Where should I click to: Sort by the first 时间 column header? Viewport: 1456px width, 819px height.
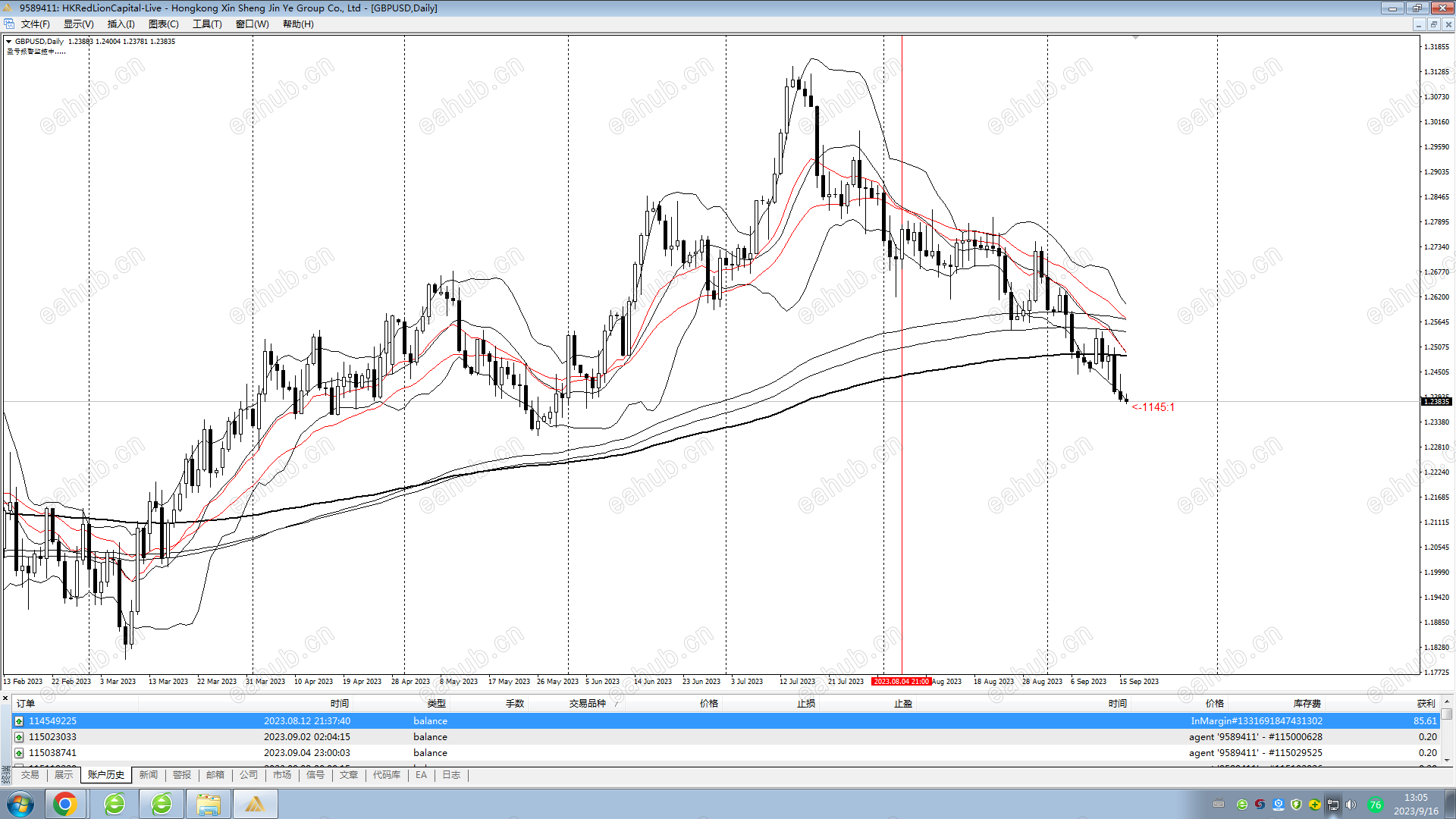tap(340, 704)
